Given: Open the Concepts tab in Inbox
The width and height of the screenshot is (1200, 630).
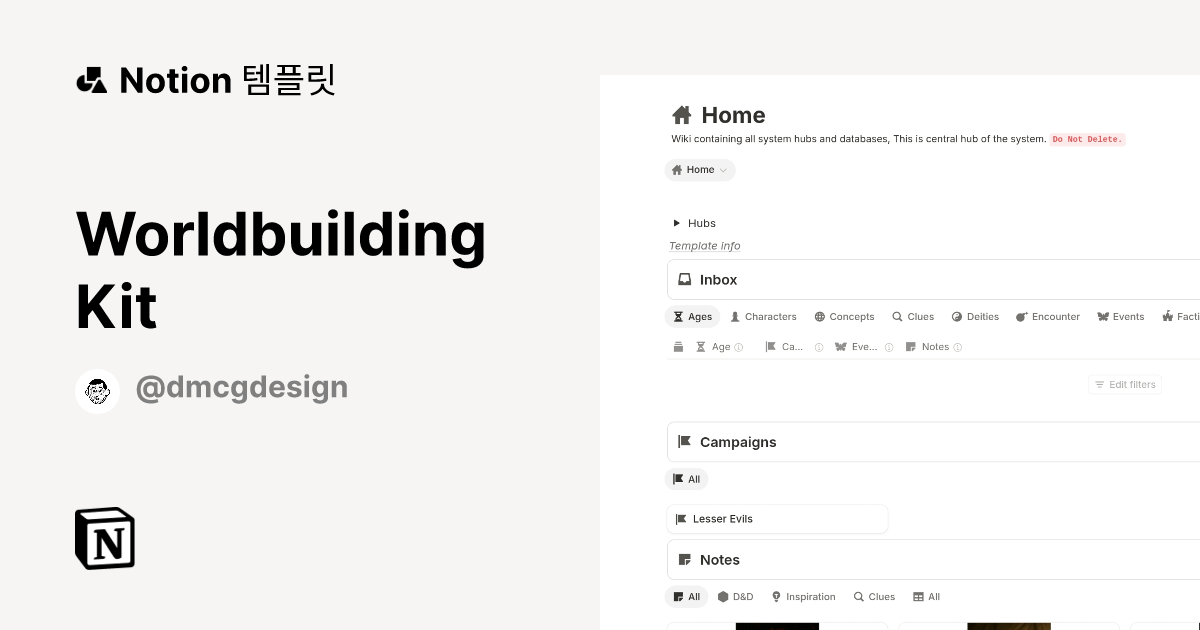Looking at the screenshot, I should tap(844, 316).
